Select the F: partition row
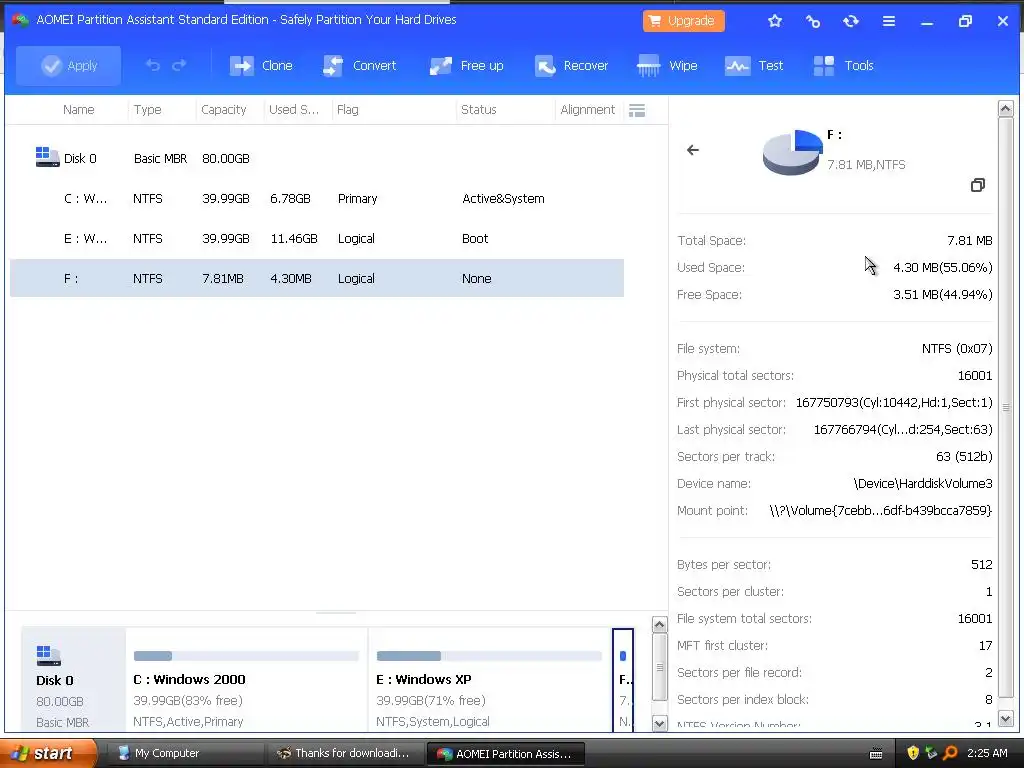Image resolution: width=1024 pixels, height=768 pixels. coord(317,278)
